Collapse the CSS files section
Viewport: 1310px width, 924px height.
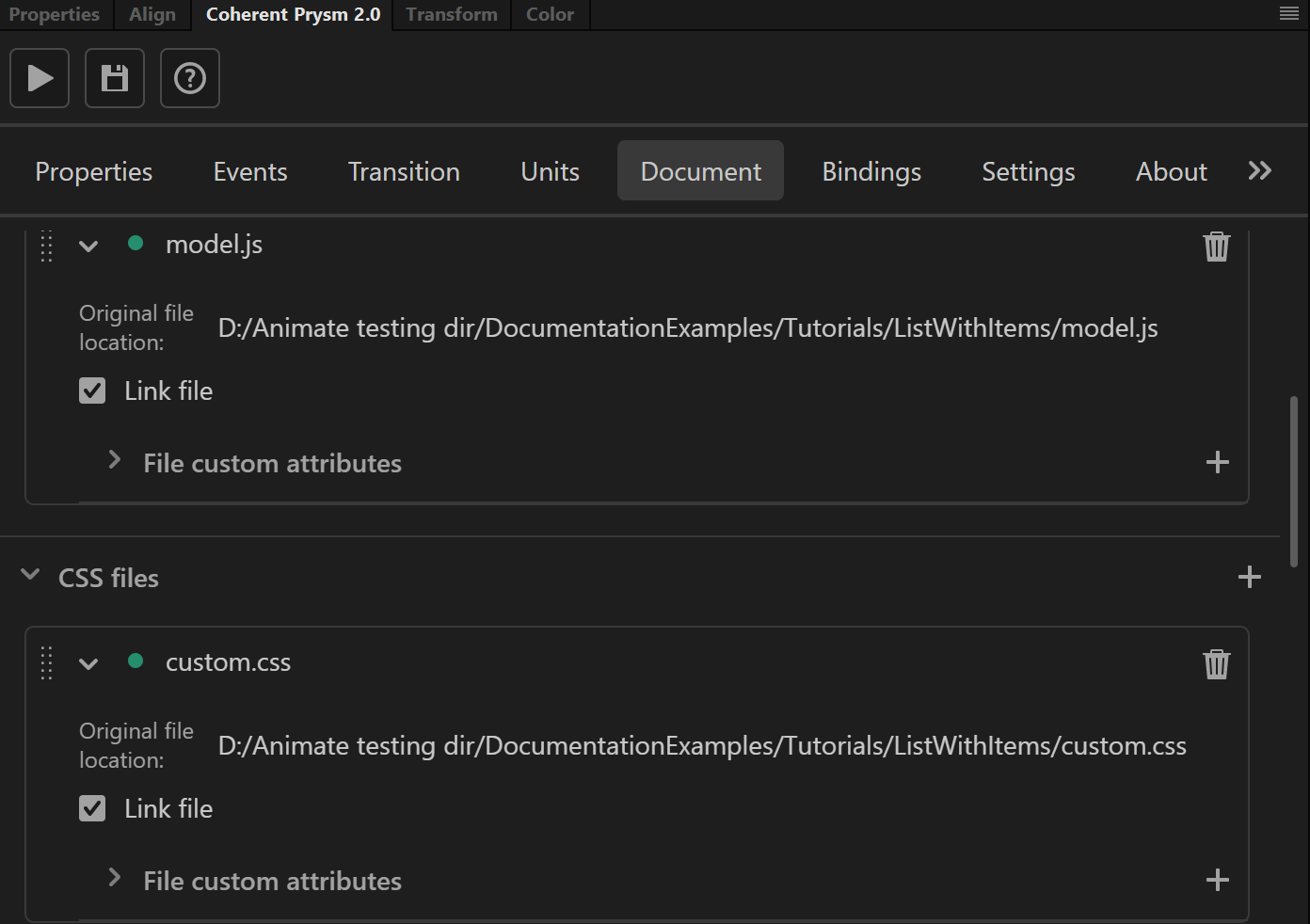(30, 574)
